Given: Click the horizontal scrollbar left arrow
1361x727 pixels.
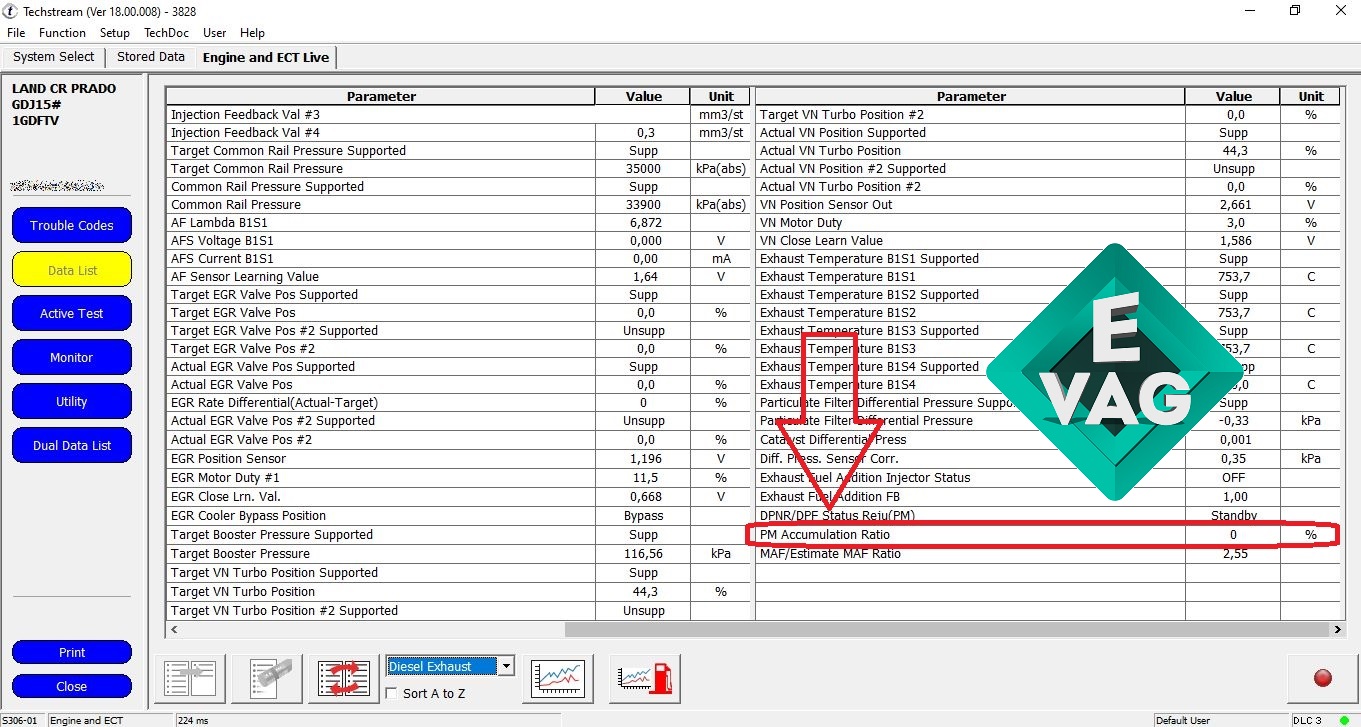Looking at the screenshot, I should coord(174,630).
